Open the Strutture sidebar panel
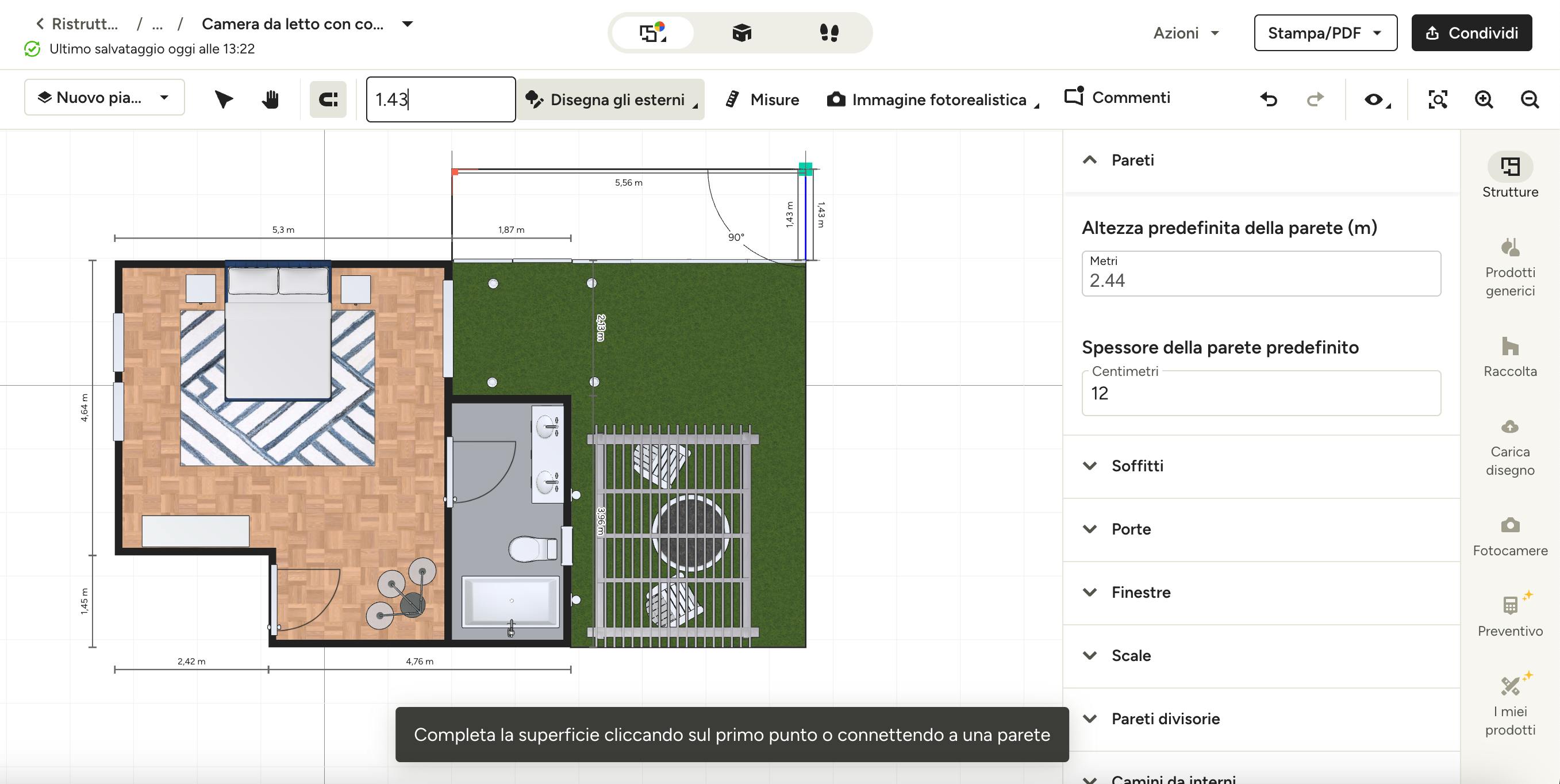Screen dimensions: 1560x784 tap(1510, 175)
